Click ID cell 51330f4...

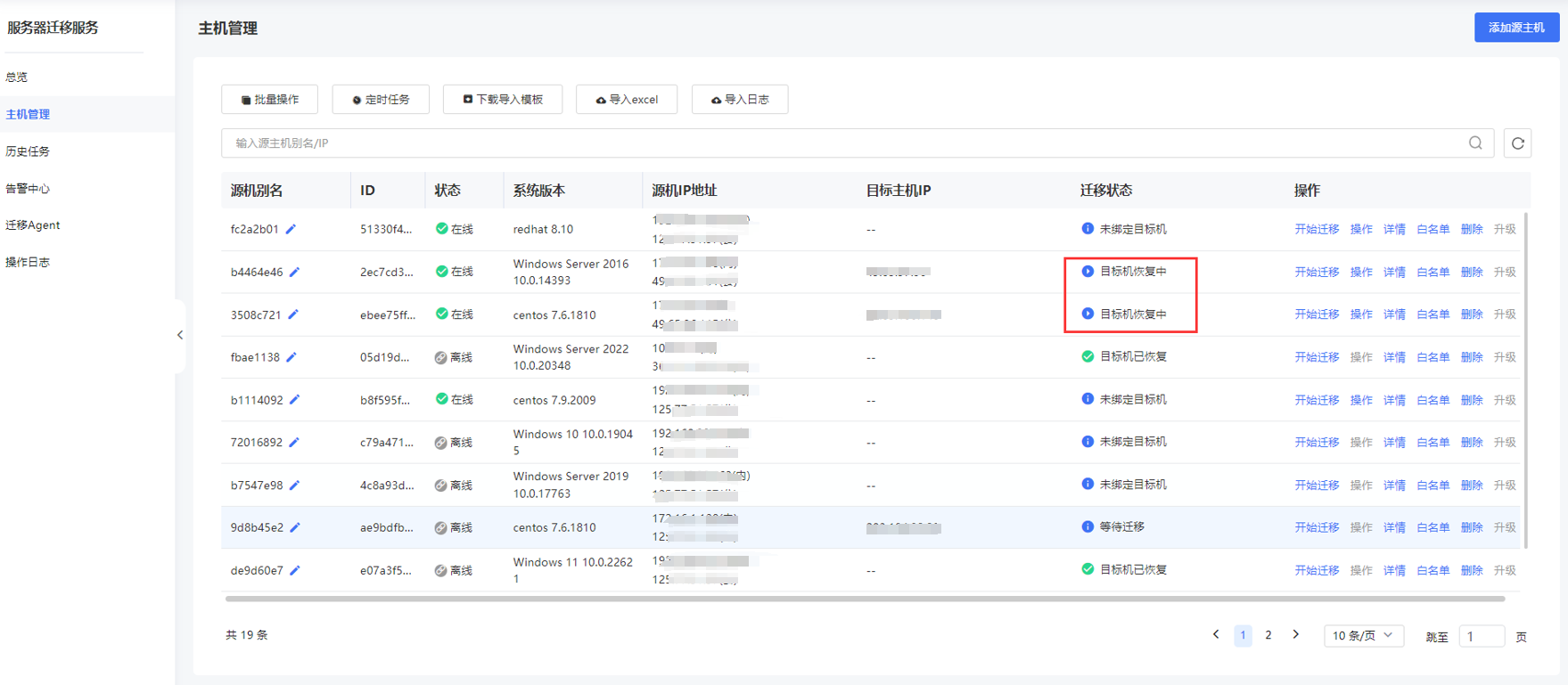386,229
